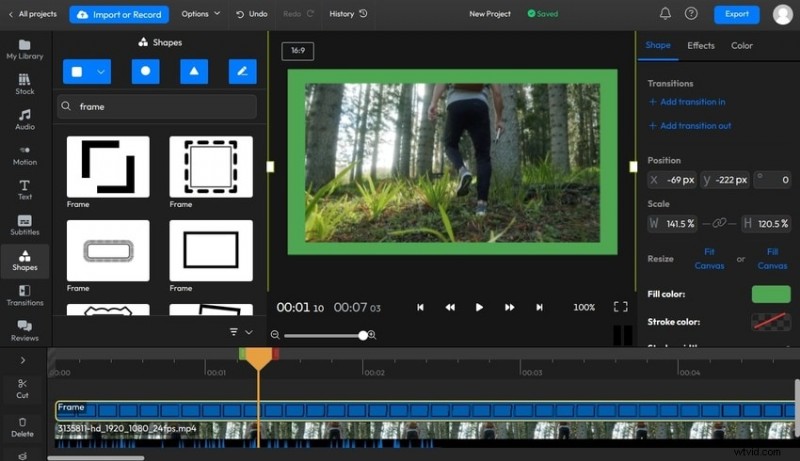Open the Transitions panel

coord(24,296)
